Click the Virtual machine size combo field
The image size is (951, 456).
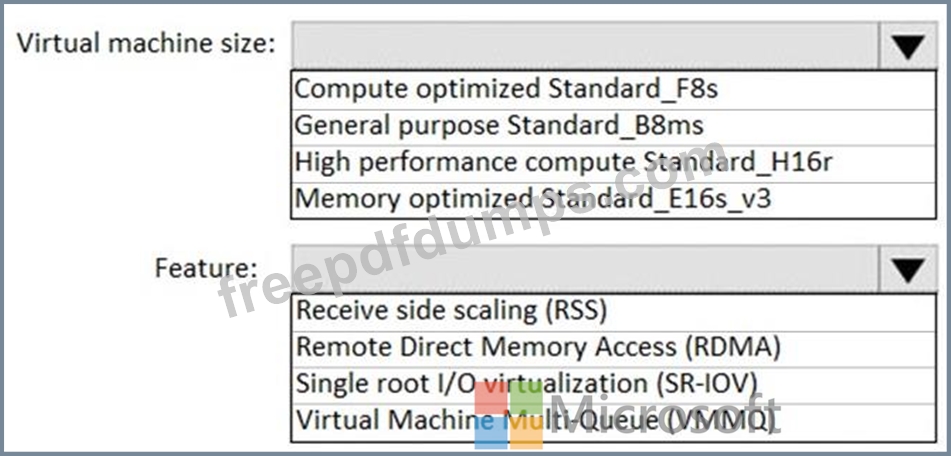(585, 46)
